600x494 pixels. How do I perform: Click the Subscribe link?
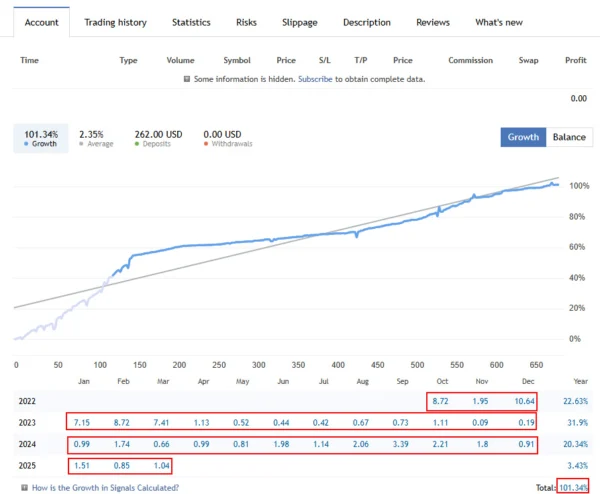click(315, 78)
